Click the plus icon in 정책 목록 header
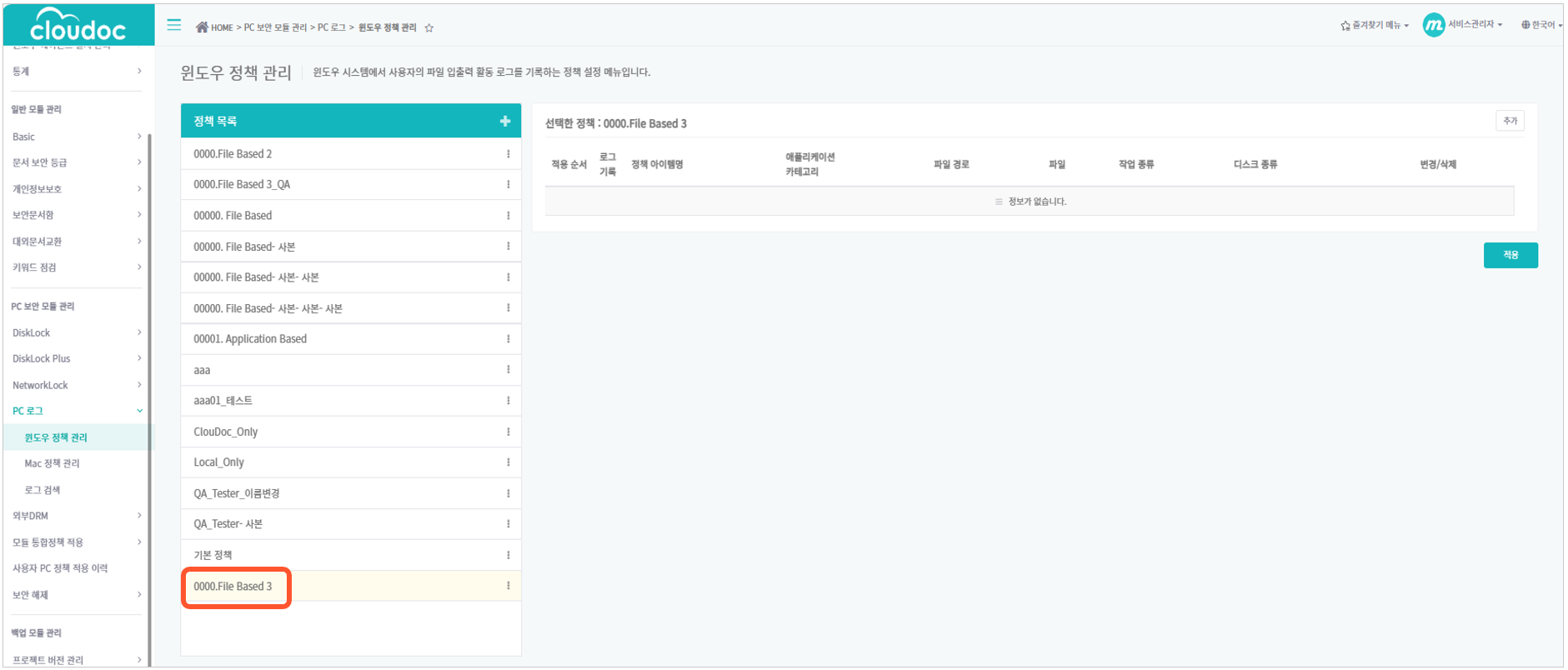The width and height of the screenshot is (1568, 670). pyautogui.click(x=505, y=121)
